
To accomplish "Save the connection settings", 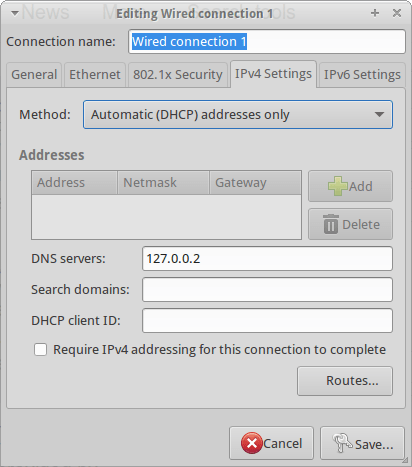I will (x=362, y=443).
